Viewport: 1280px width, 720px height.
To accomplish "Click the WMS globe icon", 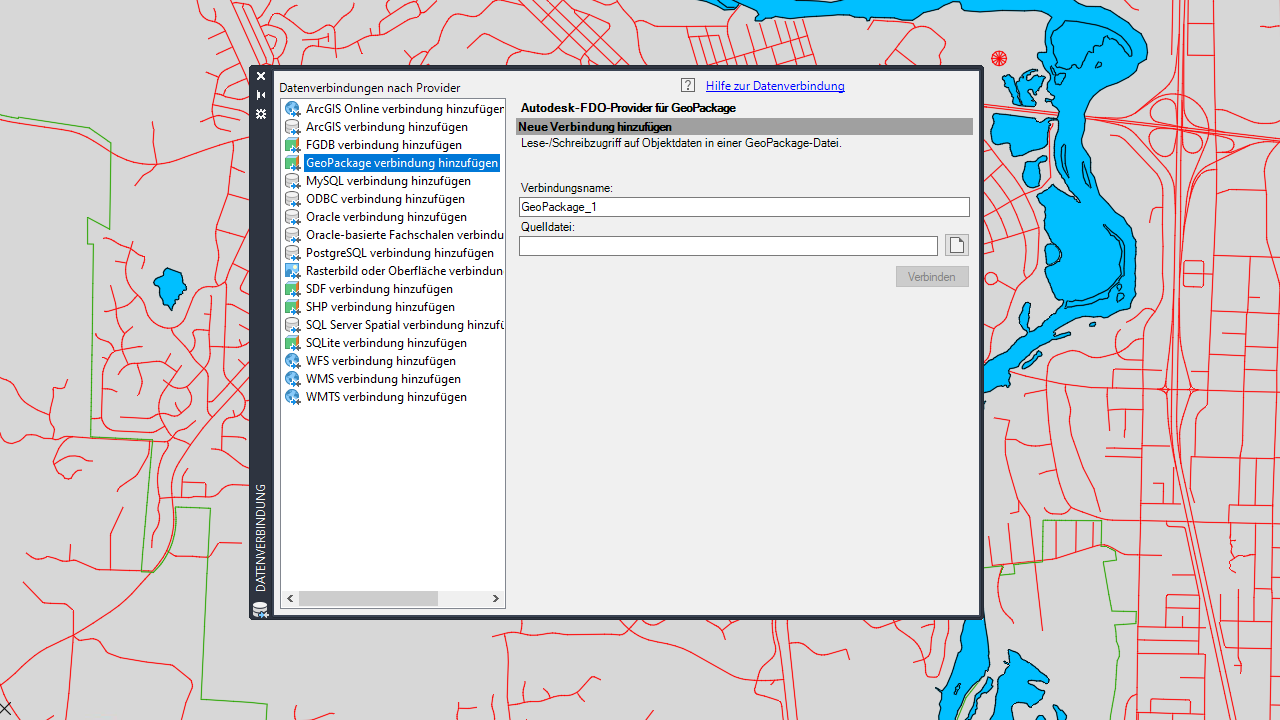I will 293,379.
